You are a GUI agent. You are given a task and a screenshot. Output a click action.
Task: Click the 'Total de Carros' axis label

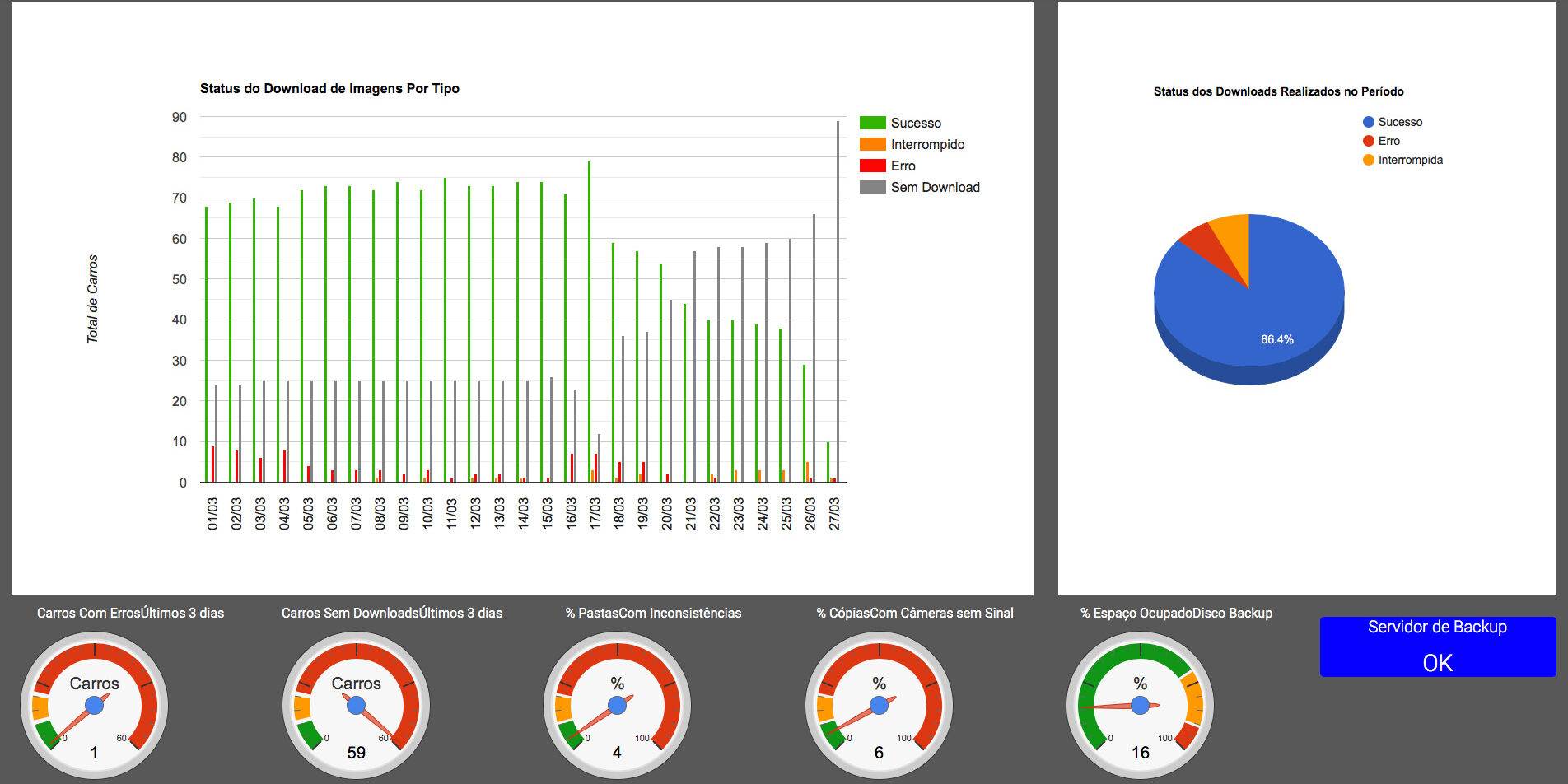pos(92,298)
